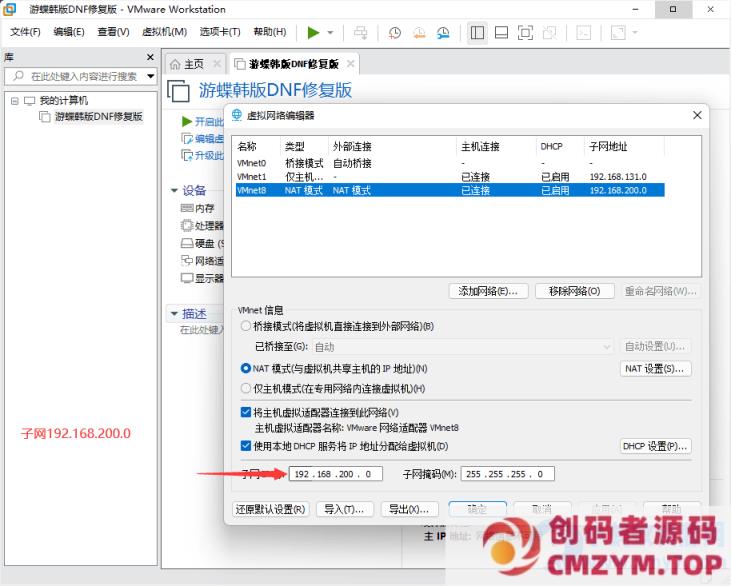Open the 查看(V) menu
Image resolution: width=731 pixels, height=586 pixels.
(113, 32)
